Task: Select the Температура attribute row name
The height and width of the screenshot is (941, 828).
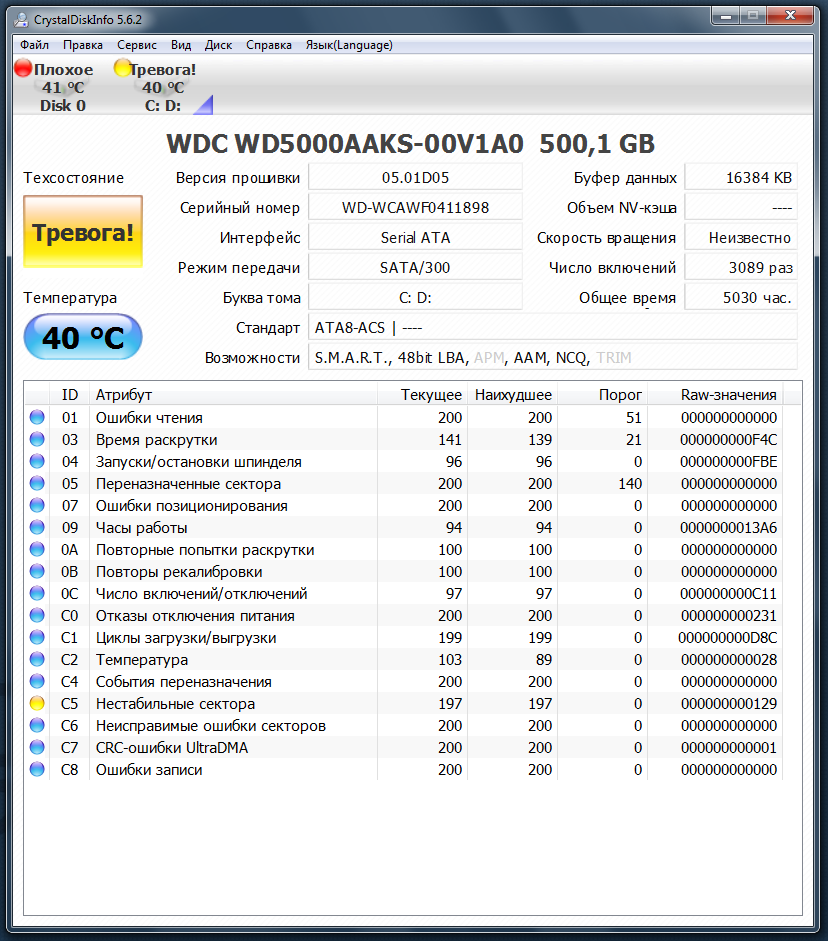Action: pyautogui.click(x=142, y=660)
